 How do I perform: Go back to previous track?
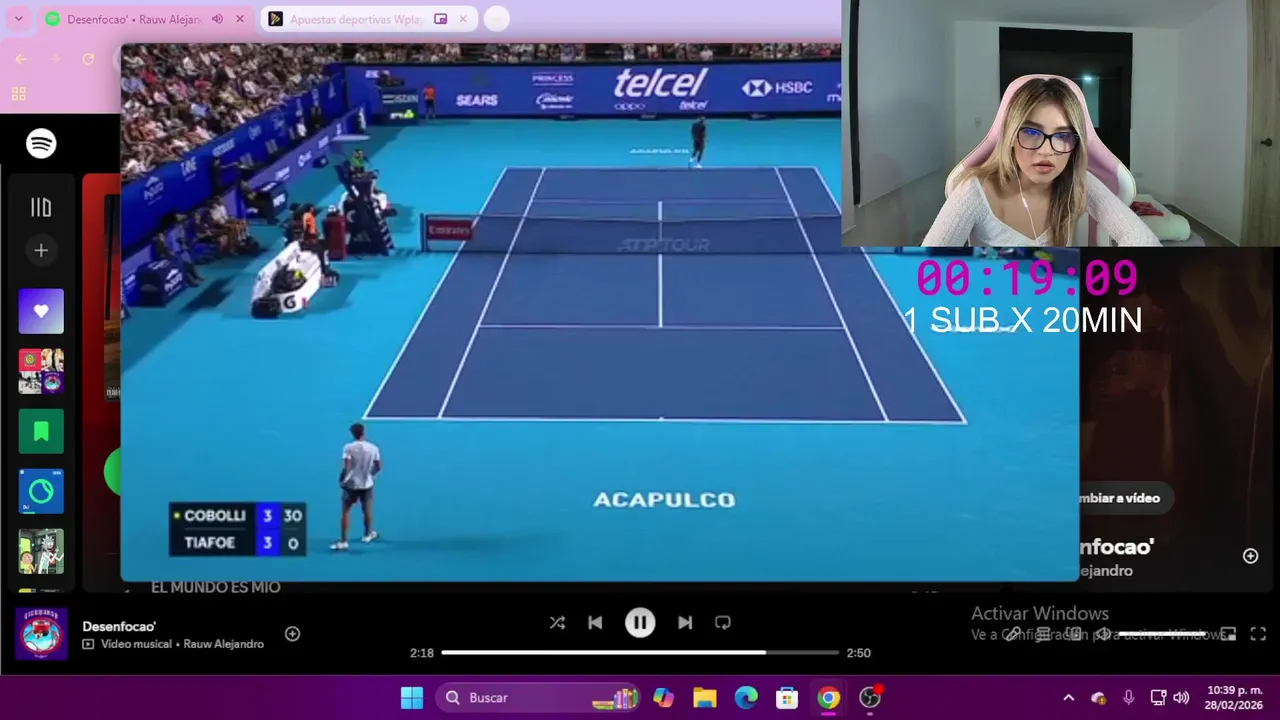pyautogui.click(x=595, y=622)
